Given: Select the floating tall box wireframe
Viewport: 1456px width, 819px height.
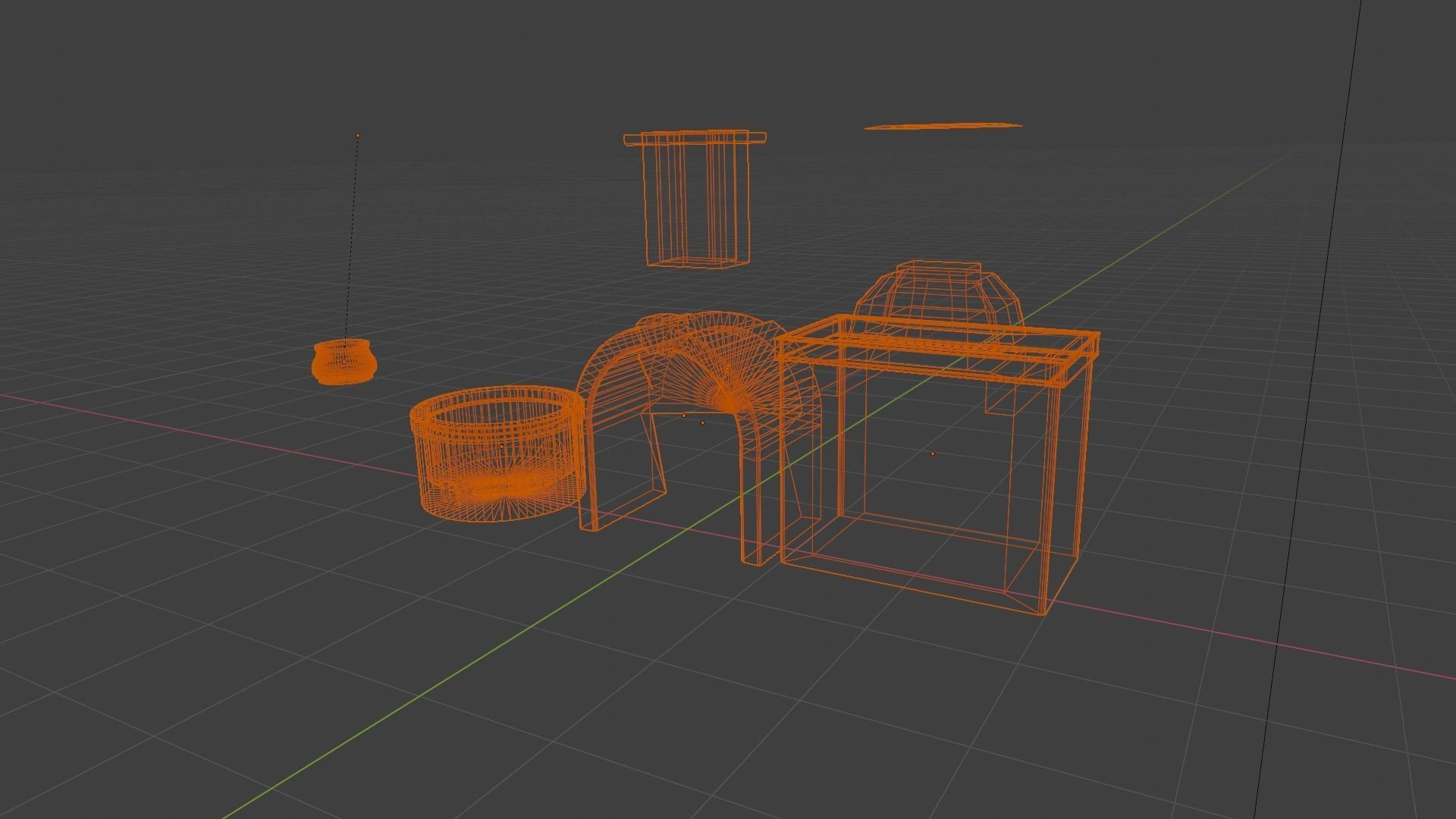Looking at the screenshot, I should click(x=695, y=199).
